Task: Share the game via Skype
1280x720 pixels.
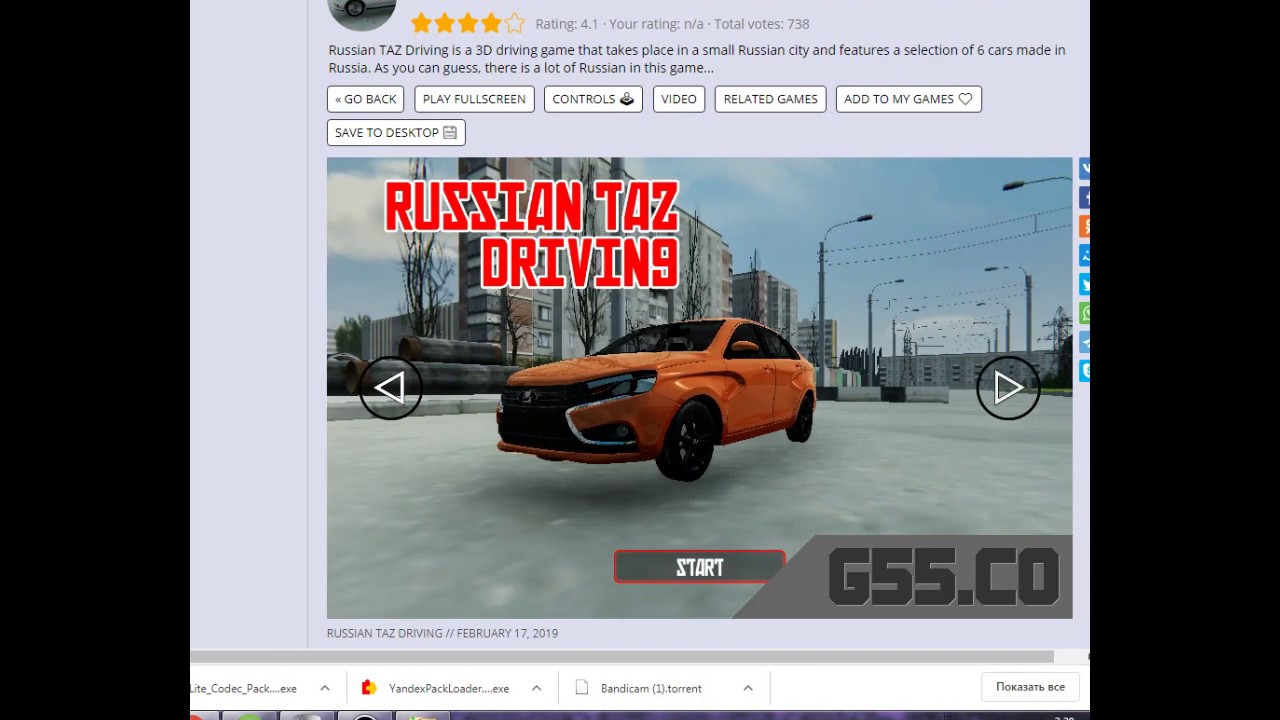Action: click(x=1084, y=370)
